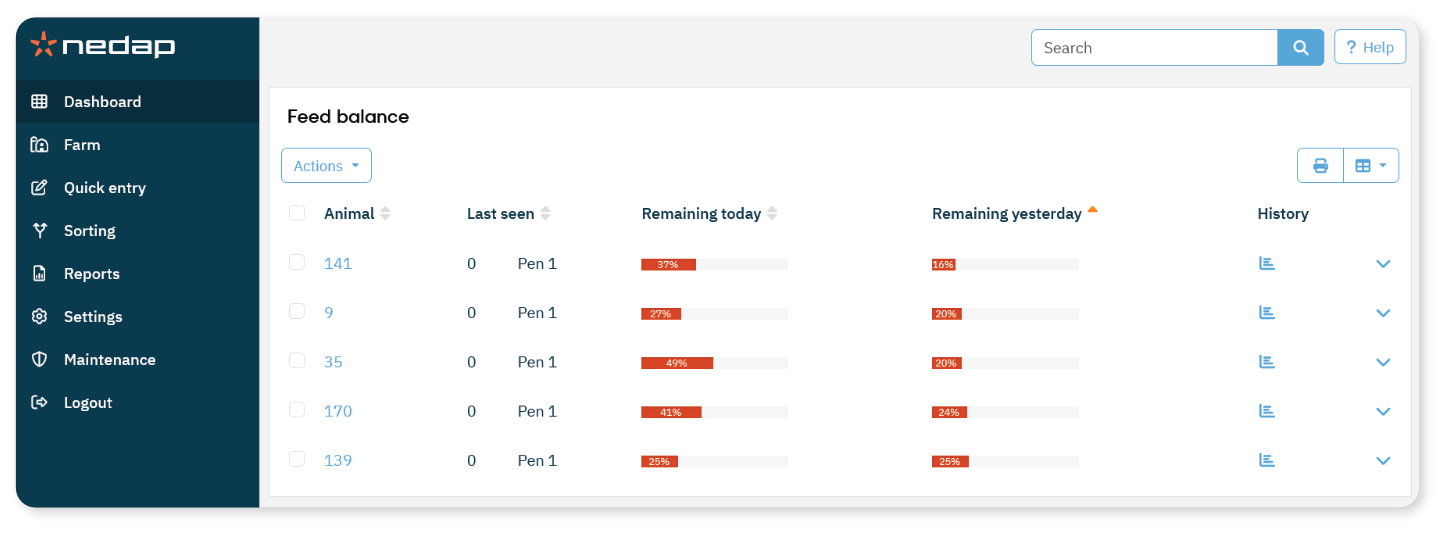
Task: Check the select-all header checkbox
Action: point(297,213)
